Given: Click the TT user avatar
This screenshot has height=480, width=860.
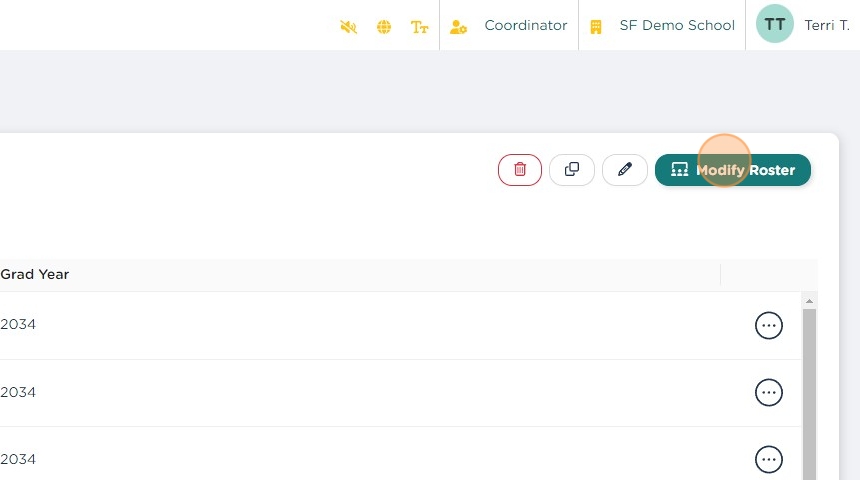Looking at the screenshot, I should (x=774, y=24).
